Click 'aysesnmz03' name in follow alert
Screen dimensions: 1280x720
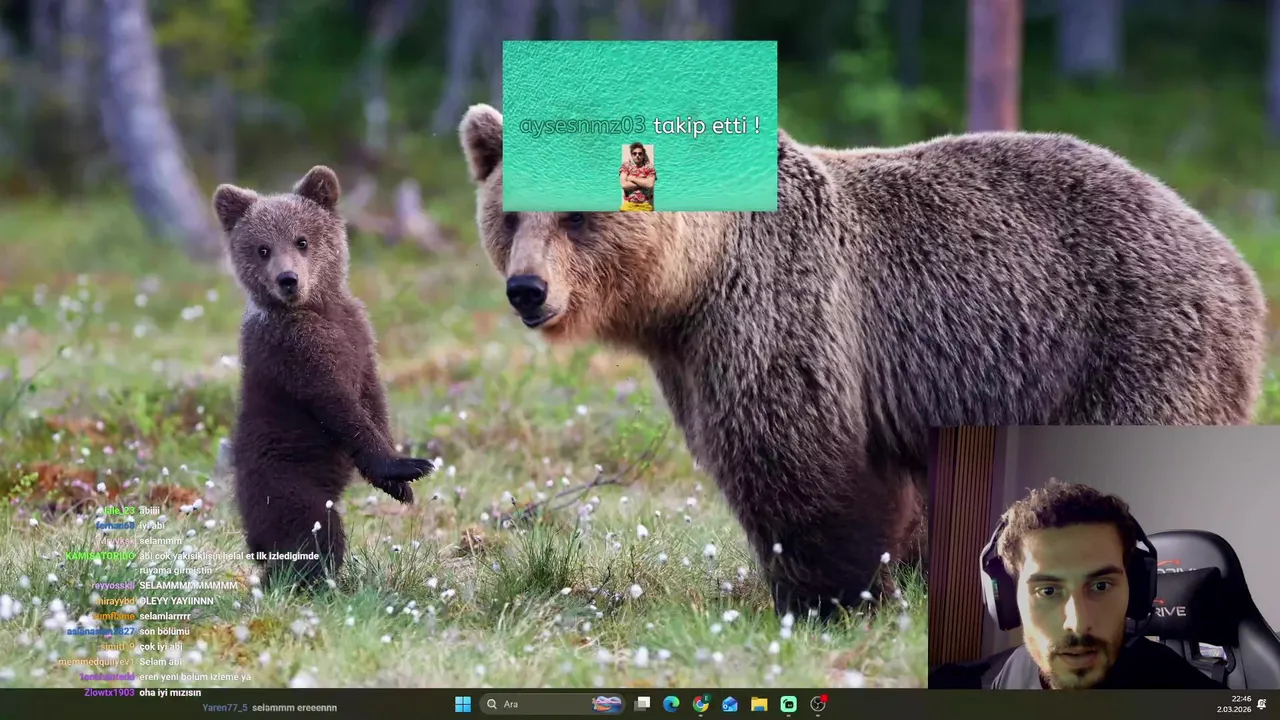click(582, 126)
